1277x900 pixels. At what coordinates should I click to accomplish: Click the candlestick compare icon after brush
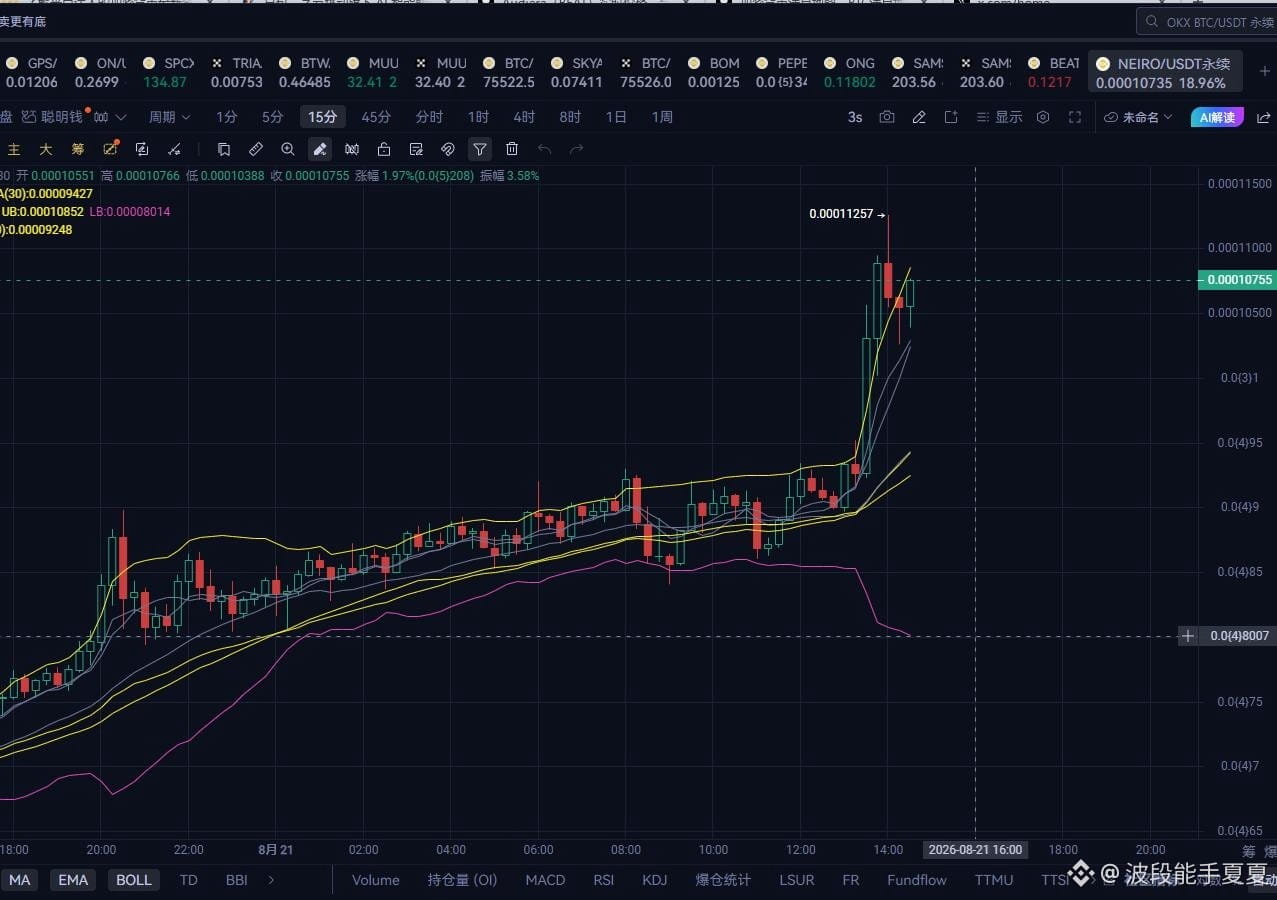point(352,149)
